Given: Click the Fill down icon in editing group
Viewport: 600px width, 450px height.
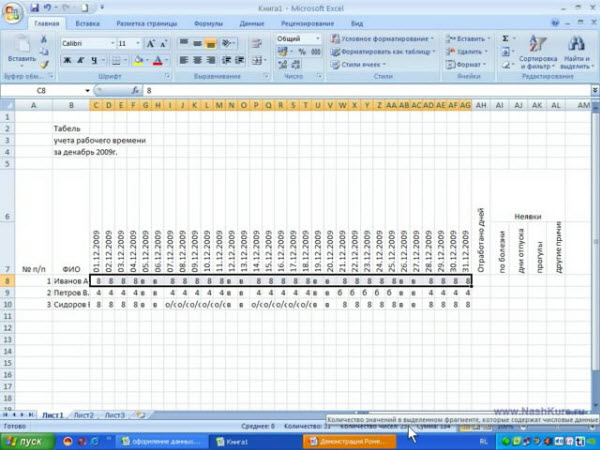Looking at the screenshot, I should click(x=505, y=52).
